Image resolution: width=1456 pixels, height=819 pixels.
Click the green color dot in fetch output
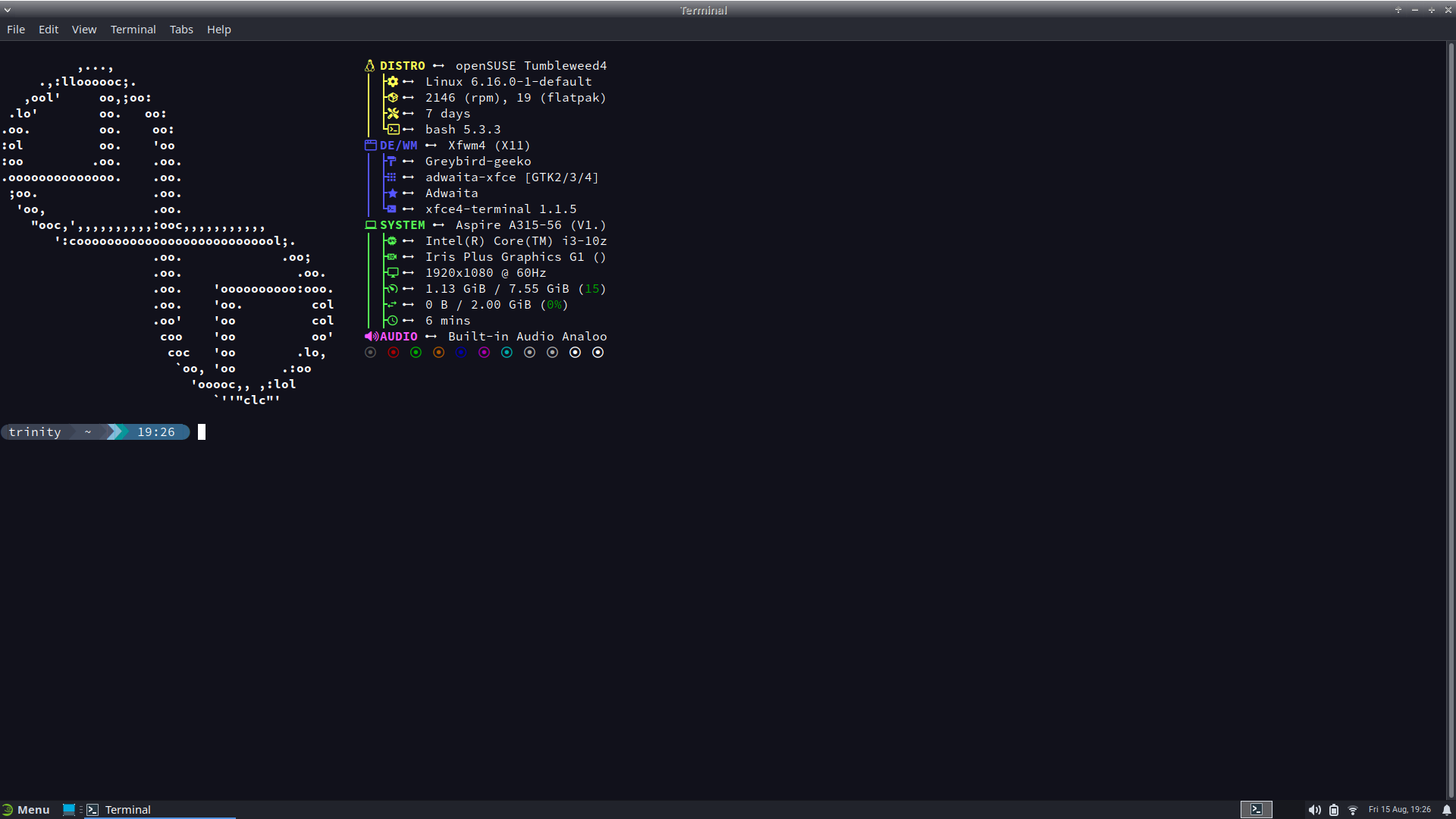tap(416, 353)
